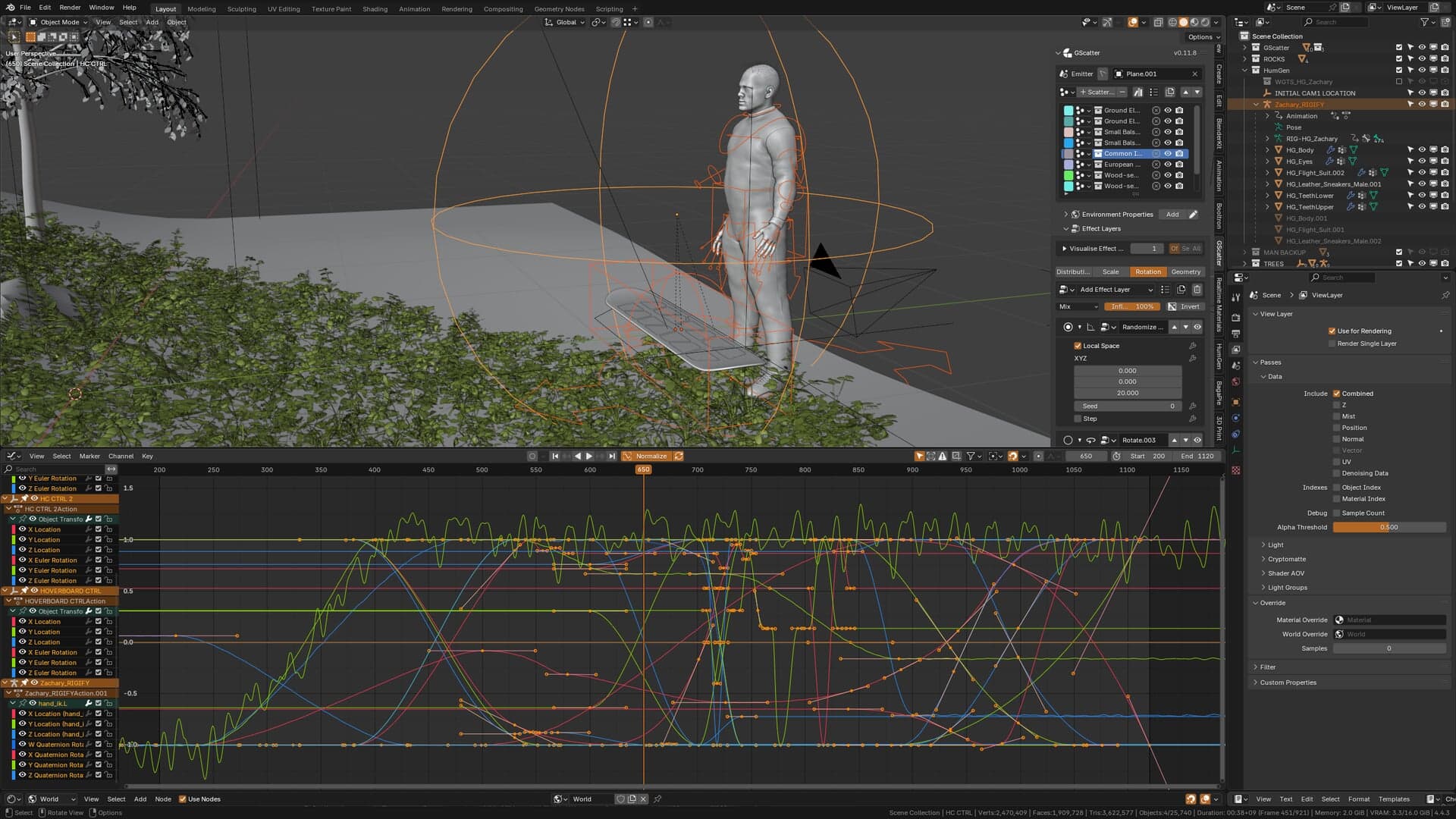Image resolution: width=1456 pixels, height=819 pixels.
Task: Select the Distribution tab in GScatter
Action: (1073, 271)
